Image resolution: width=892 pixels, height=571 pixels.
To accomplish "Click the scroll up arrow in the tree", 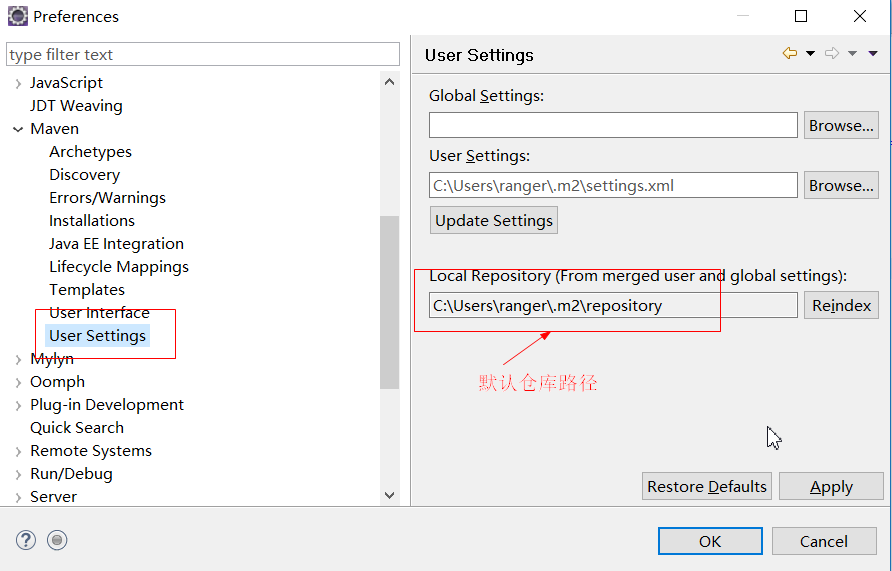I will pos(390,82).
